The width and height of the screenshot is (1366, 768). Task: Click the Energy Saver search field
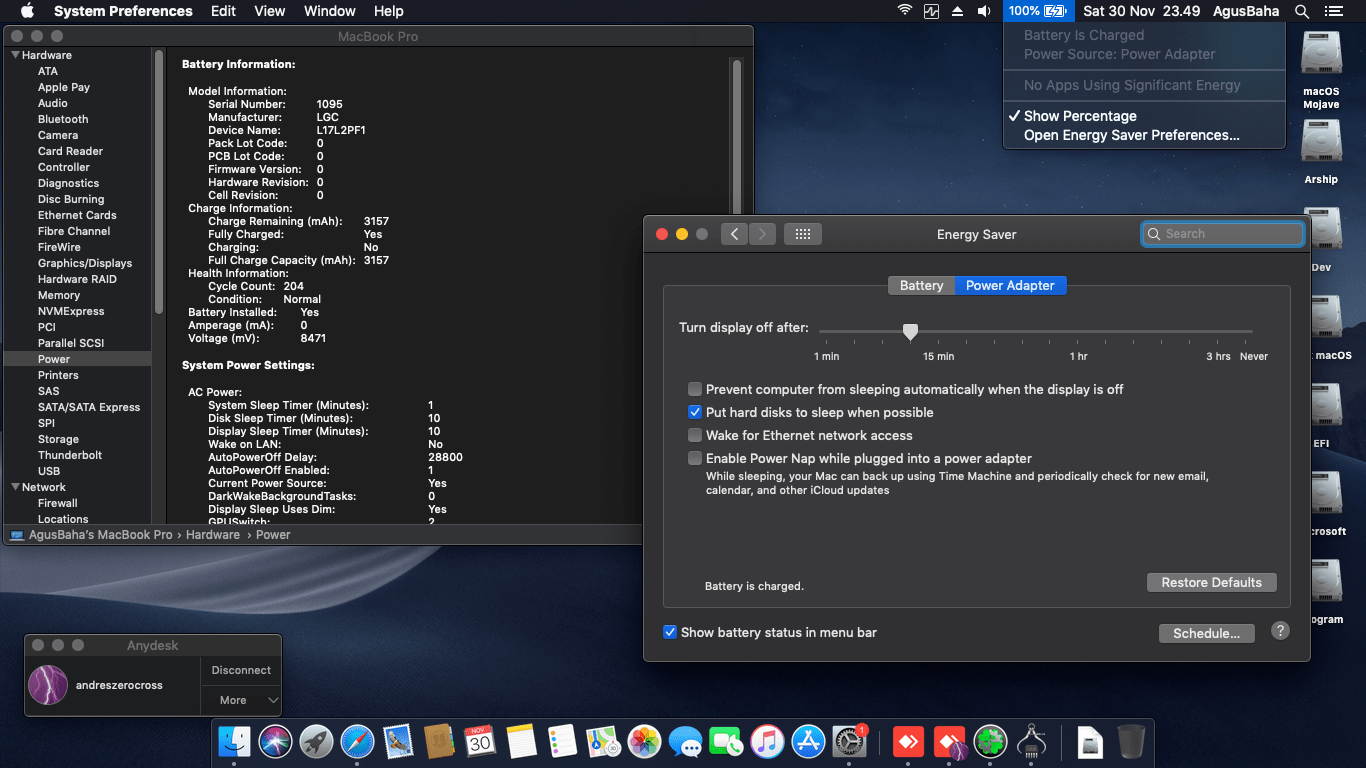pos(1223,234)
